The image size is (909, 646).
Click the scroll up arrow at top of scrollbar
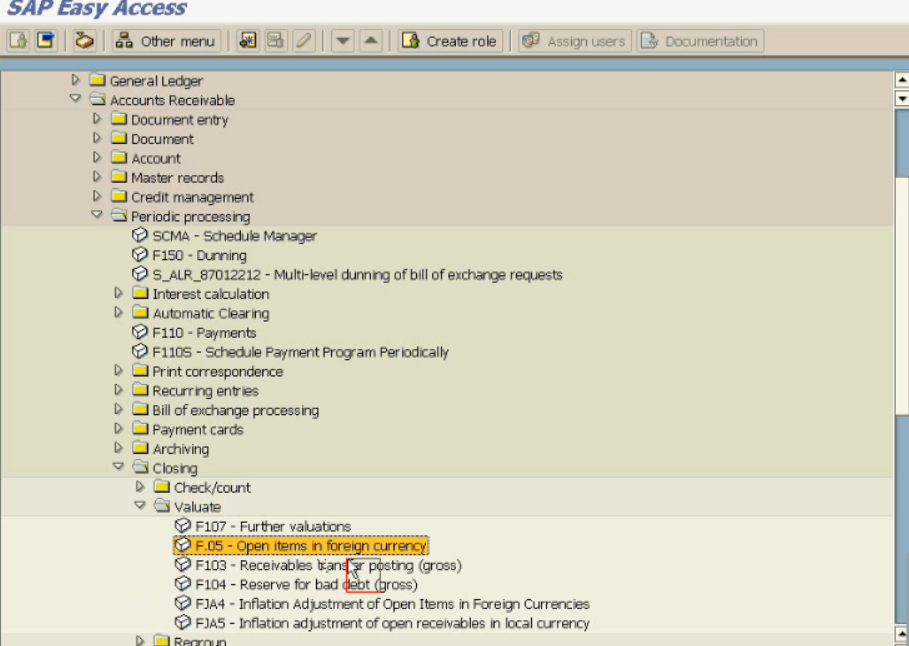(x=901, y=79)
